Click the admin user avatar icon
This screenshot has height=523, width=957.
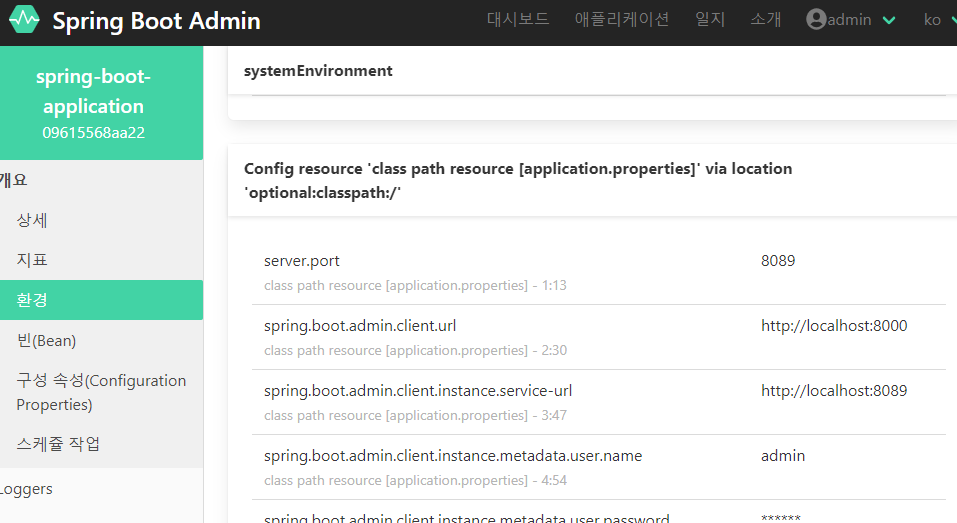pos(816,20)
